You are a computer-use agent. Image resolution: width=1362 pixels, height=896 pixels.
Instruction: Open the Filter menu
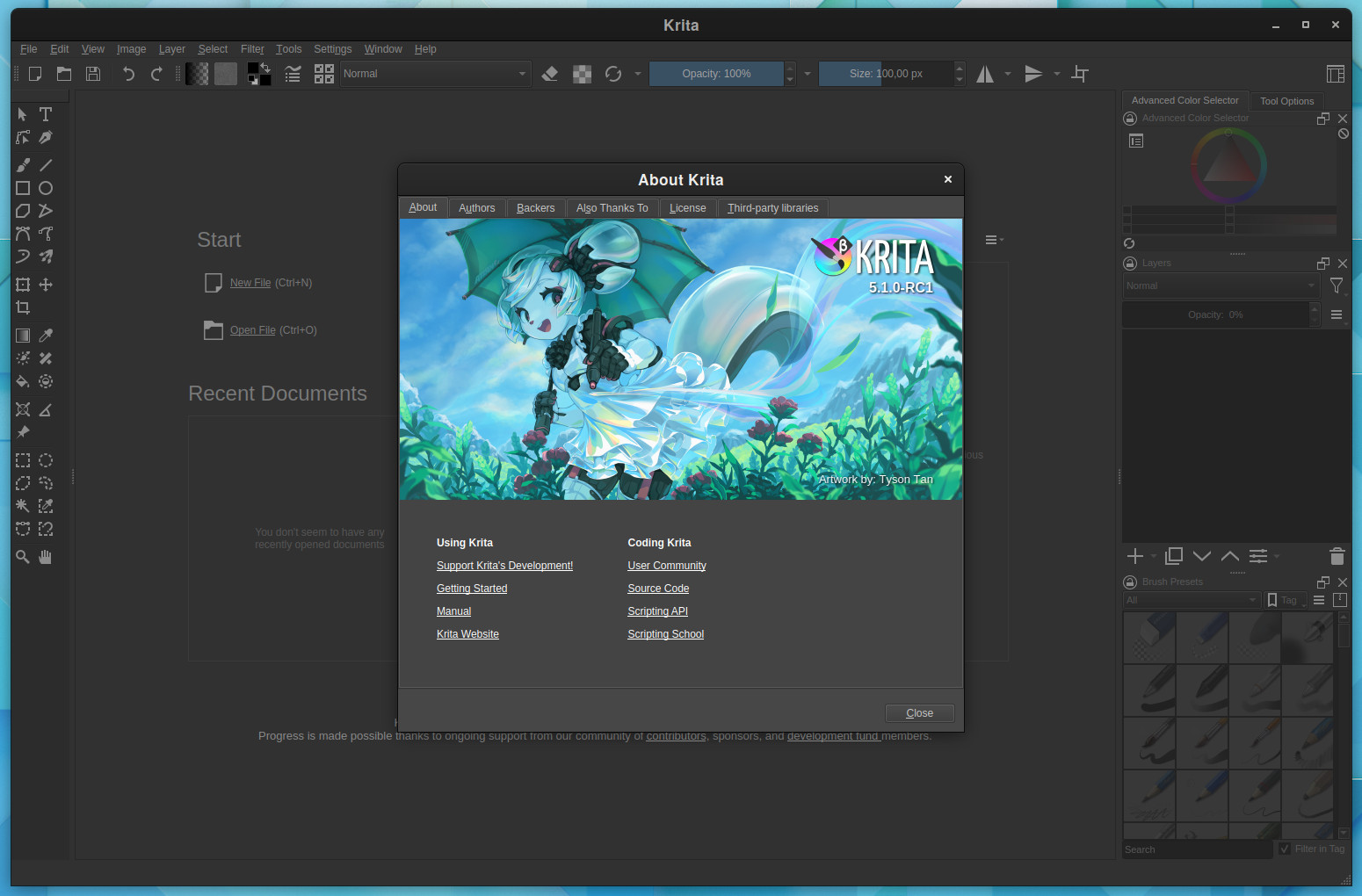252,49
